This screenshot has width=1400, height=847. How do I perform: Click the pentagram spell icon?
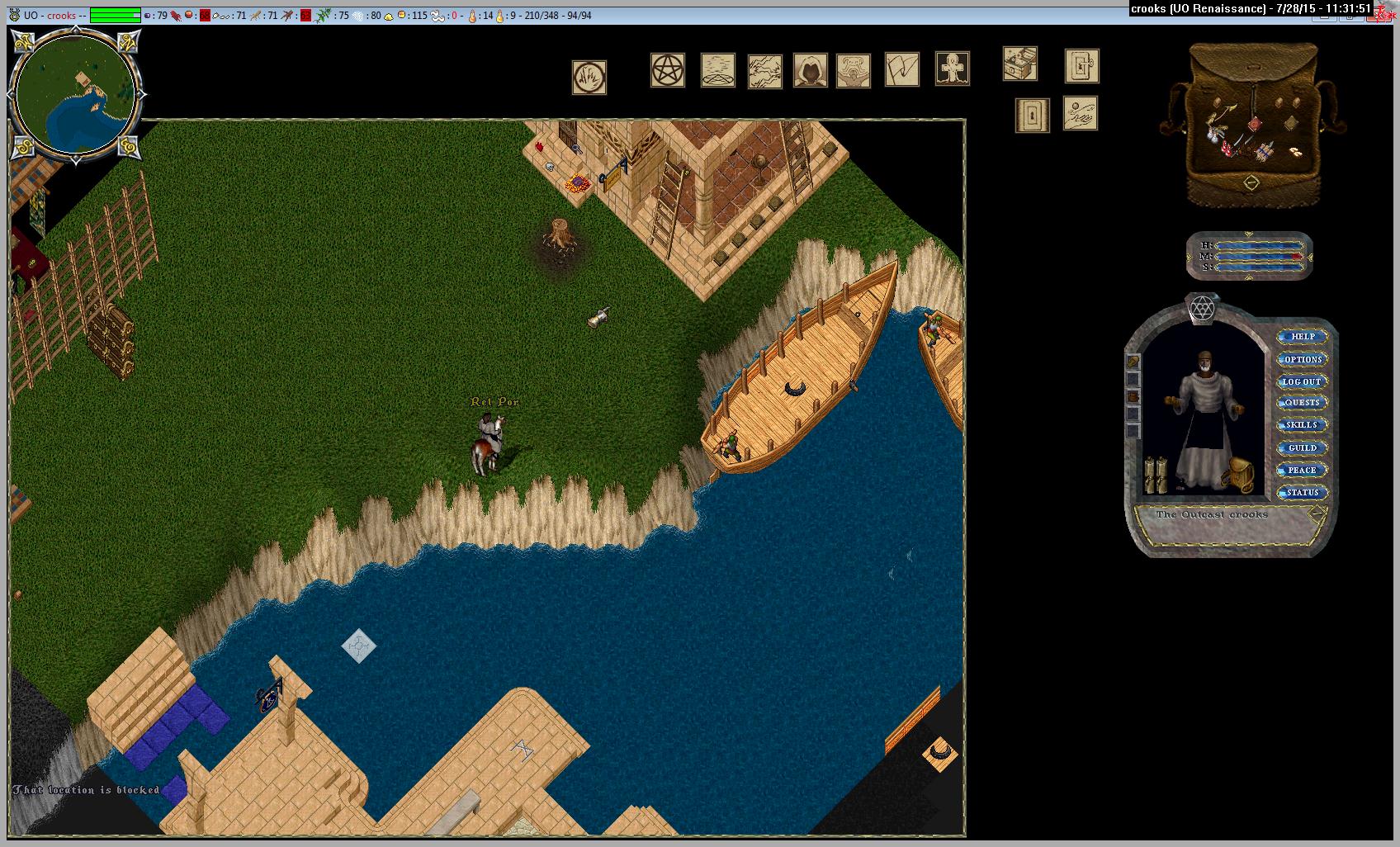pos(668,70)
